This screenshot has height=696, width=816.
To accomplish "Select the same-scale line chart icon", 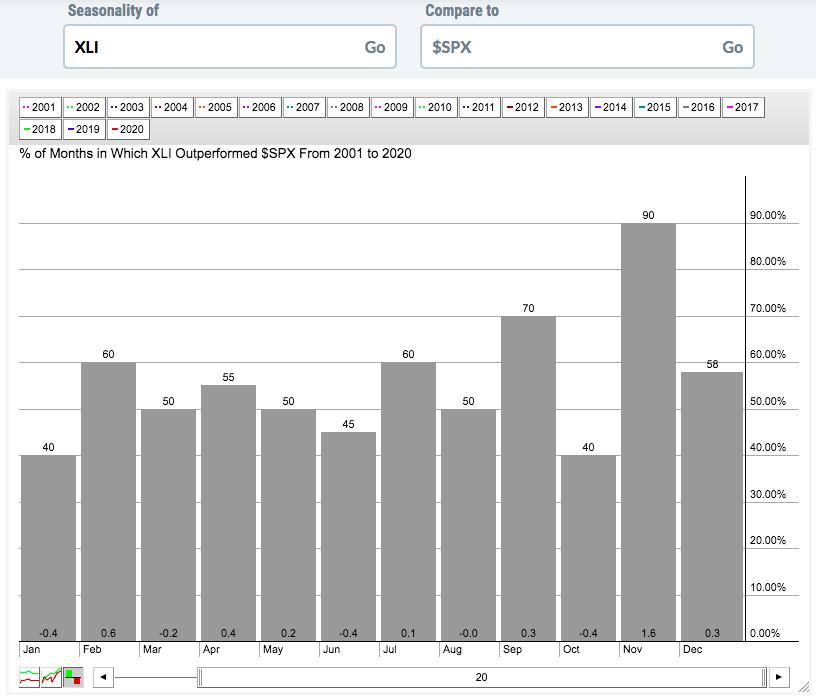I will (52, 677).
